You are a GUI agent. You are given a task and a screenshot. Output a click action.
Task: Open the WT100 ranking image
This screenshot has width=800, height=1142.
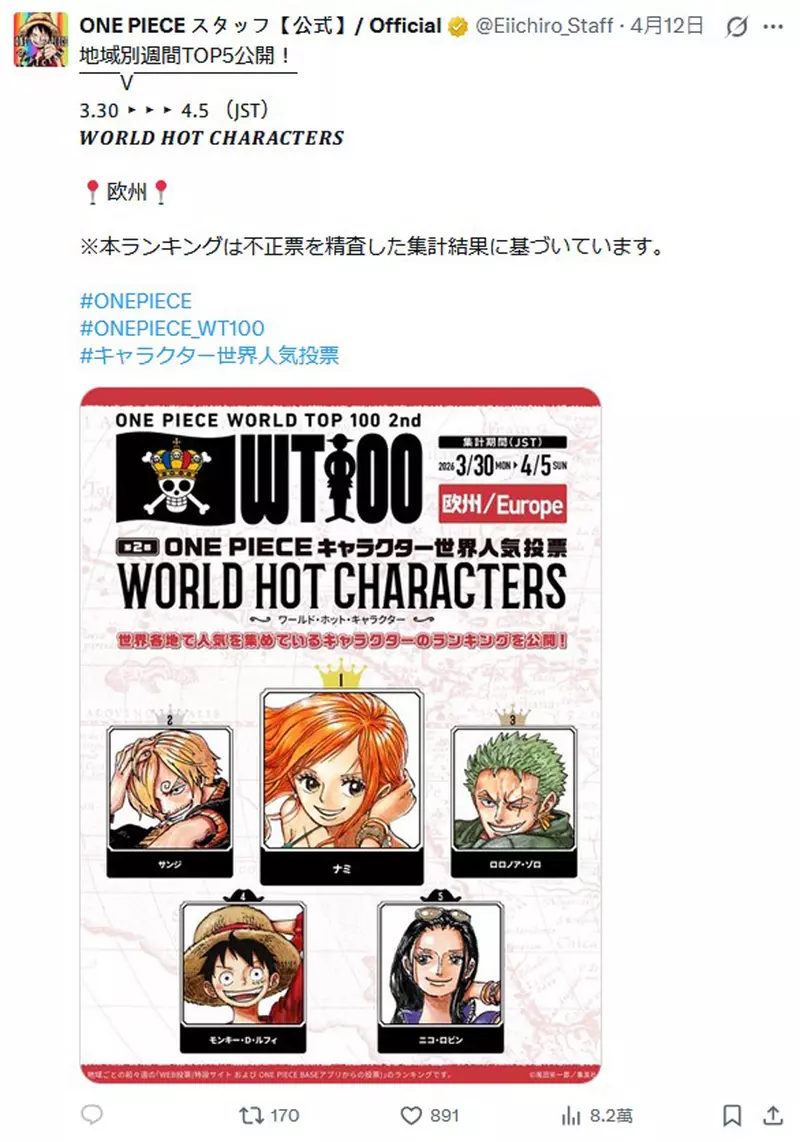pos(340,736)
